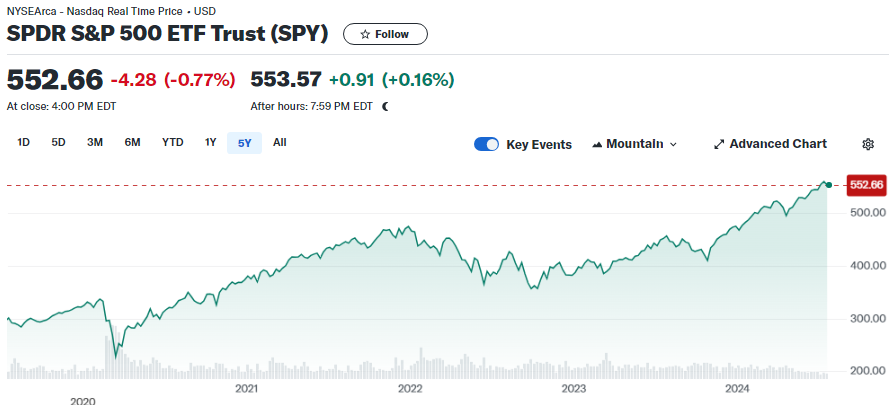
Task: Click the Mountain dropdown chevron arrow
Action: coord(673,145)
